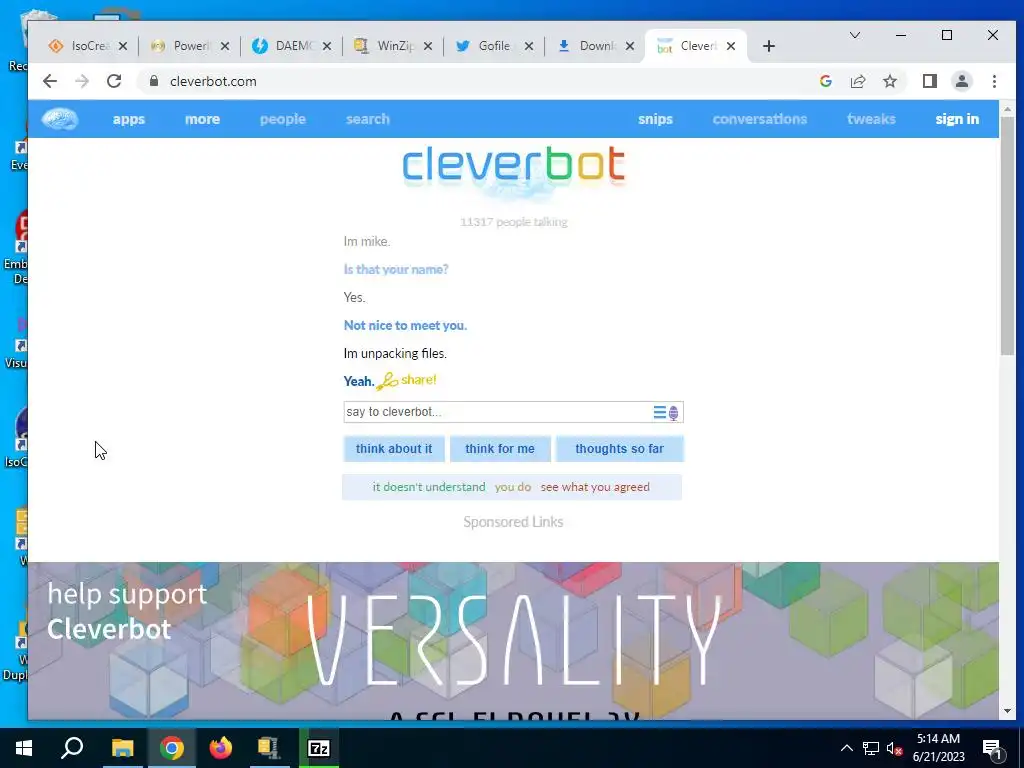Click the share page icon in address bar
The height and width of the screenshot is (768, 1024).
(857, 81)
